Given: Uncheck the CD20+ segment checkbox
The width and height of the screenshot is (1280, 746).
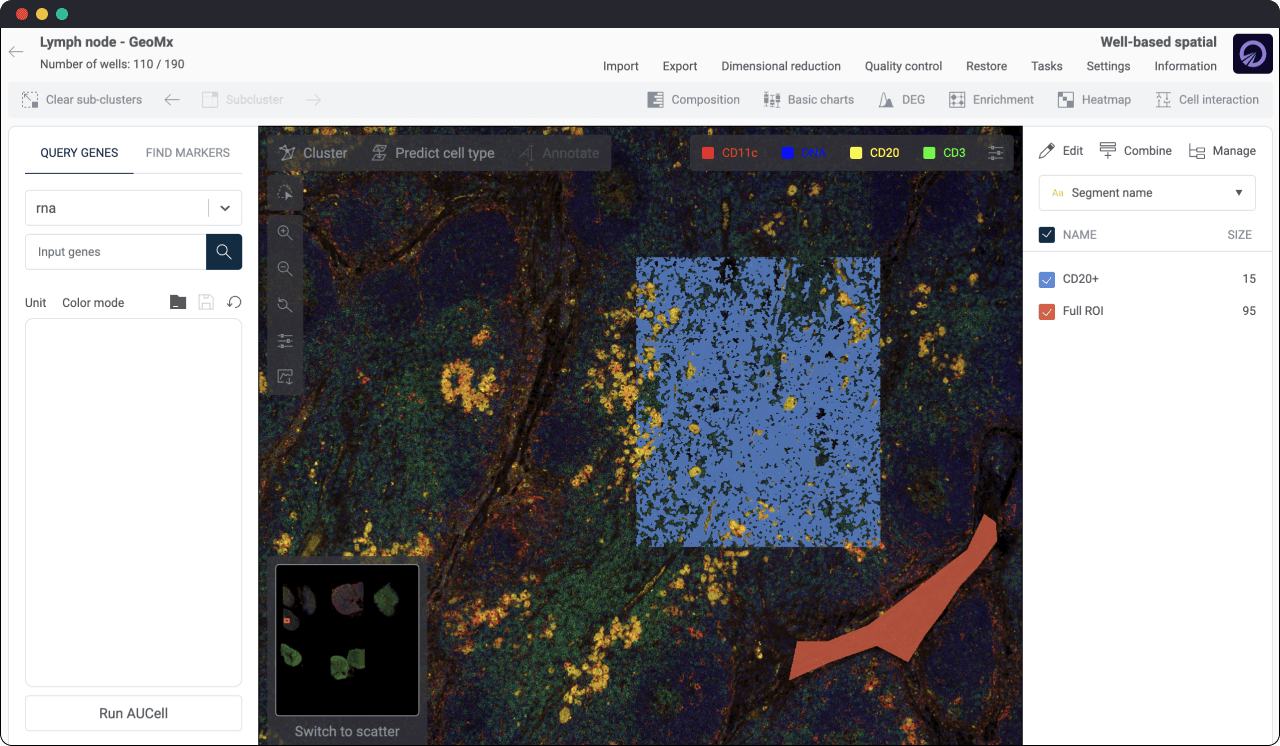Looking at the screenshot, I should pos(1047,280).
